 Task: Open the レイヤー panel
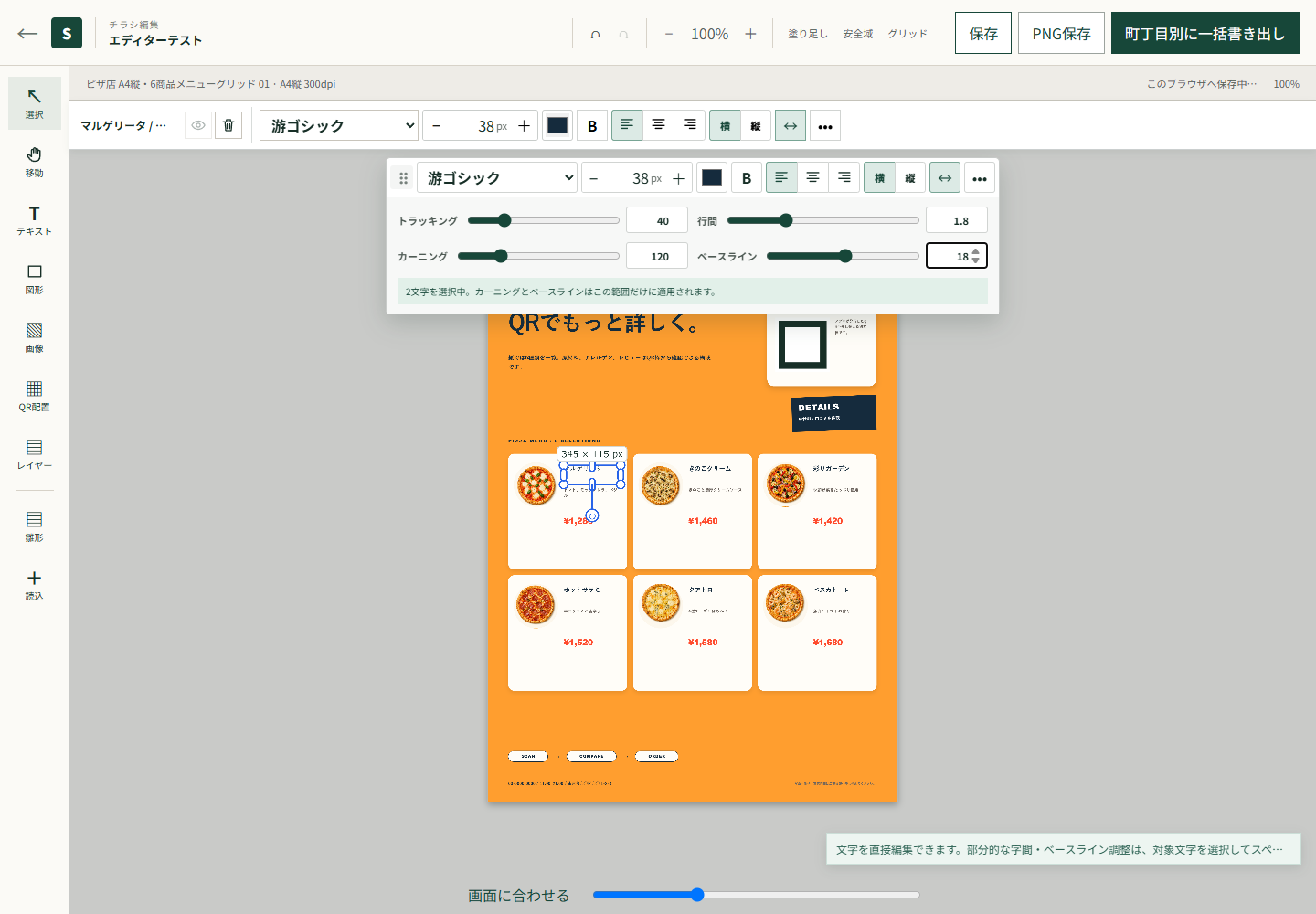(x=35, y=454)
